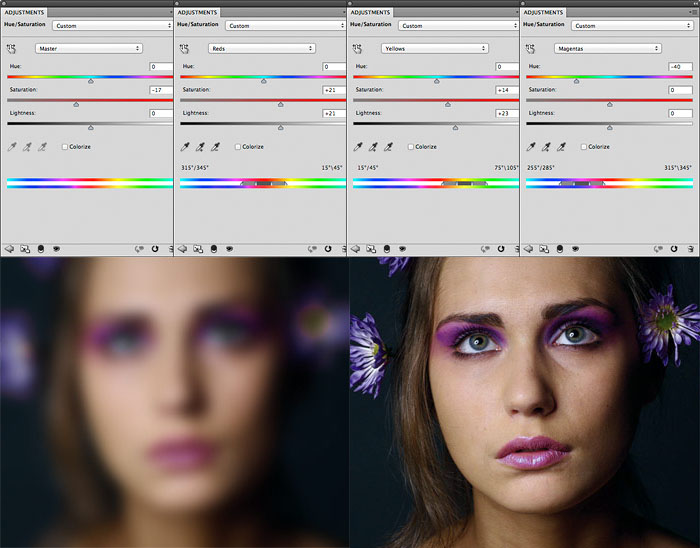Click the on-image adjustment hand tool in the Master panel
700x548 pixels.
pos(12,48)
